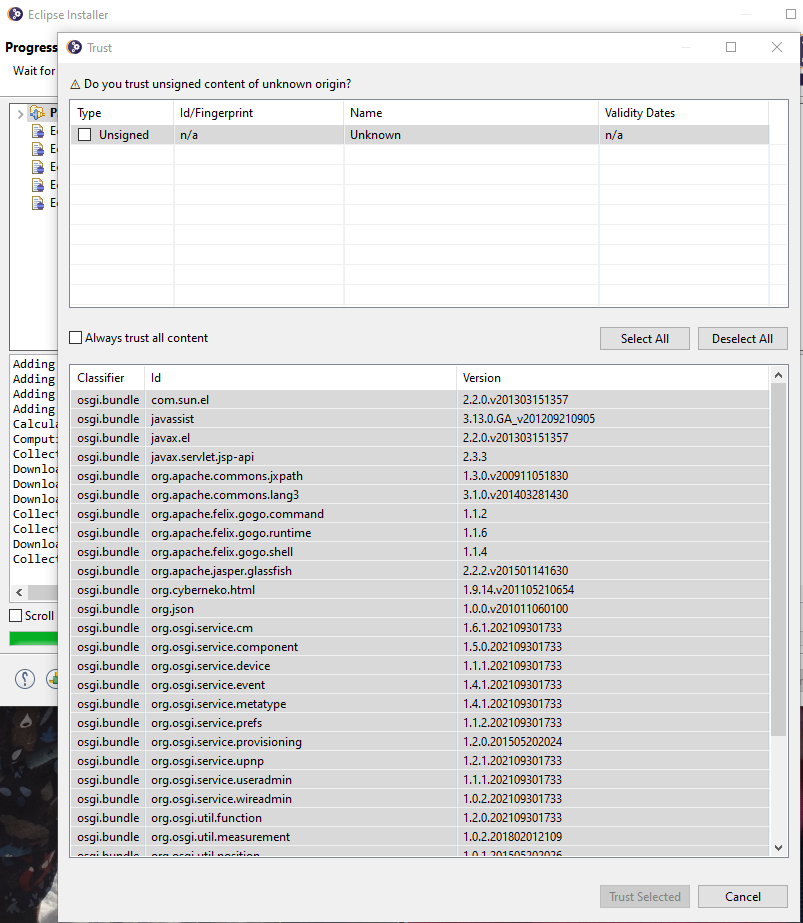
Task: Click version 1.3.0.v200911051830
Action: click(515, 476)
